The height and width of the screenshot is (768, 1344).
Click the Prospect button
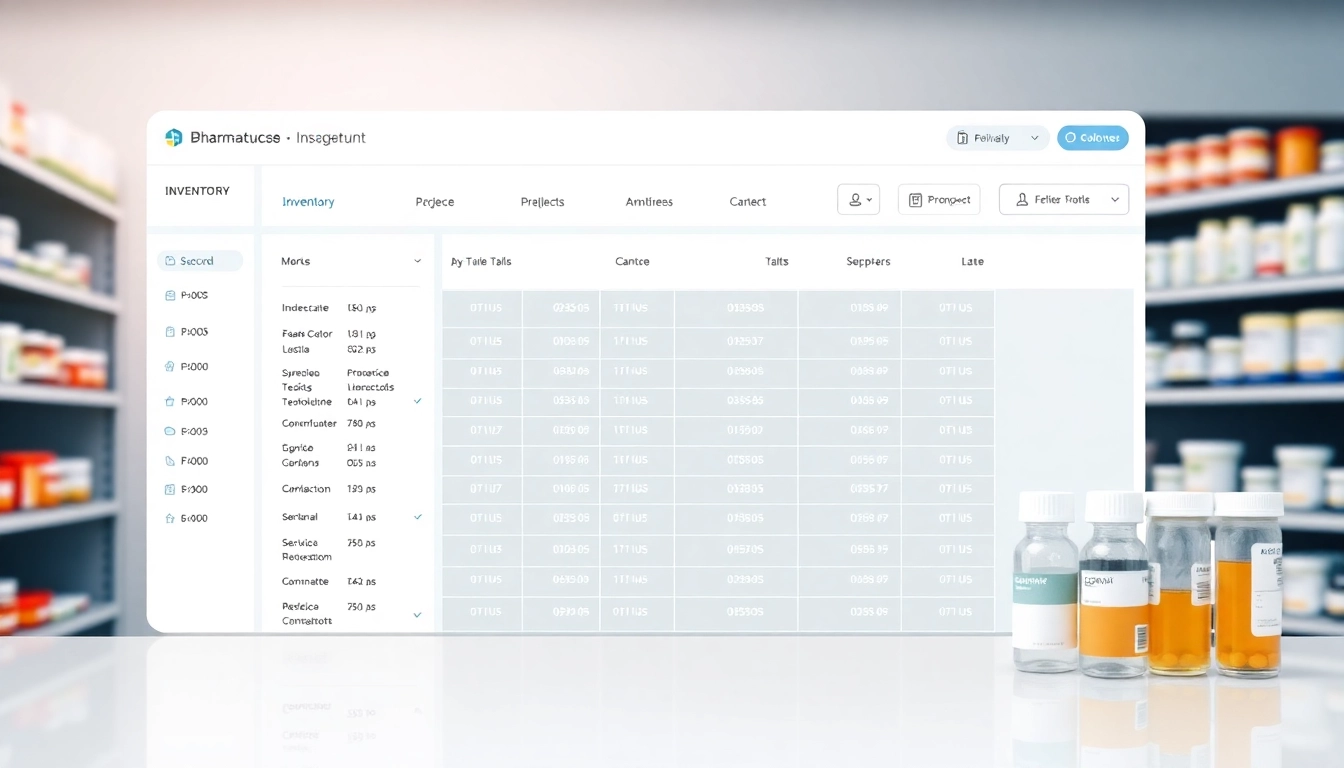coord(940,199)
